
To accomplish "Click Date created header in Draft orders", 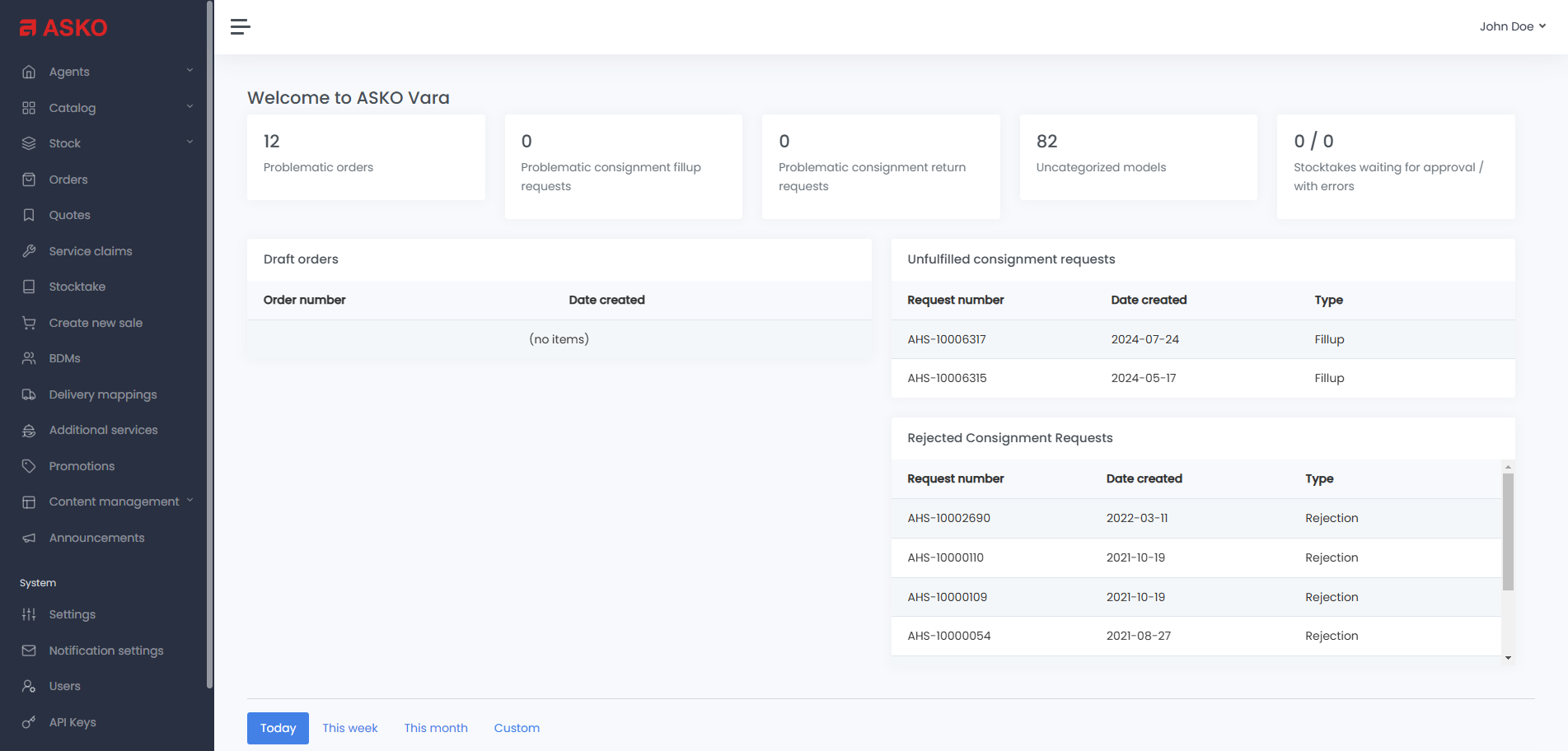I will [606, 300].
